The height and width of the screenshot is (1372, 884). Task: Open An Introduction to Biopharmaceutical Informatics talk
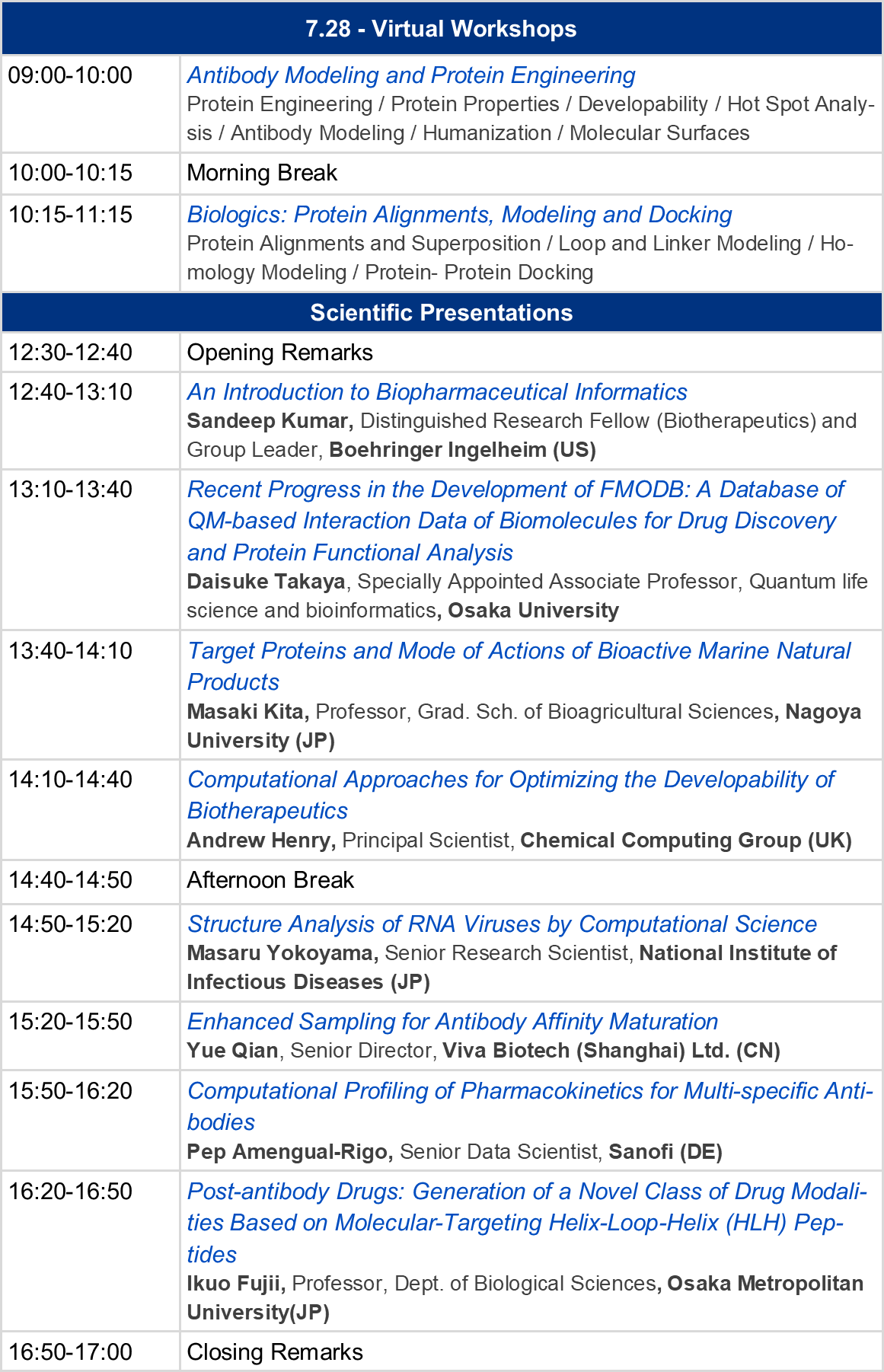(x=437, y=392)
